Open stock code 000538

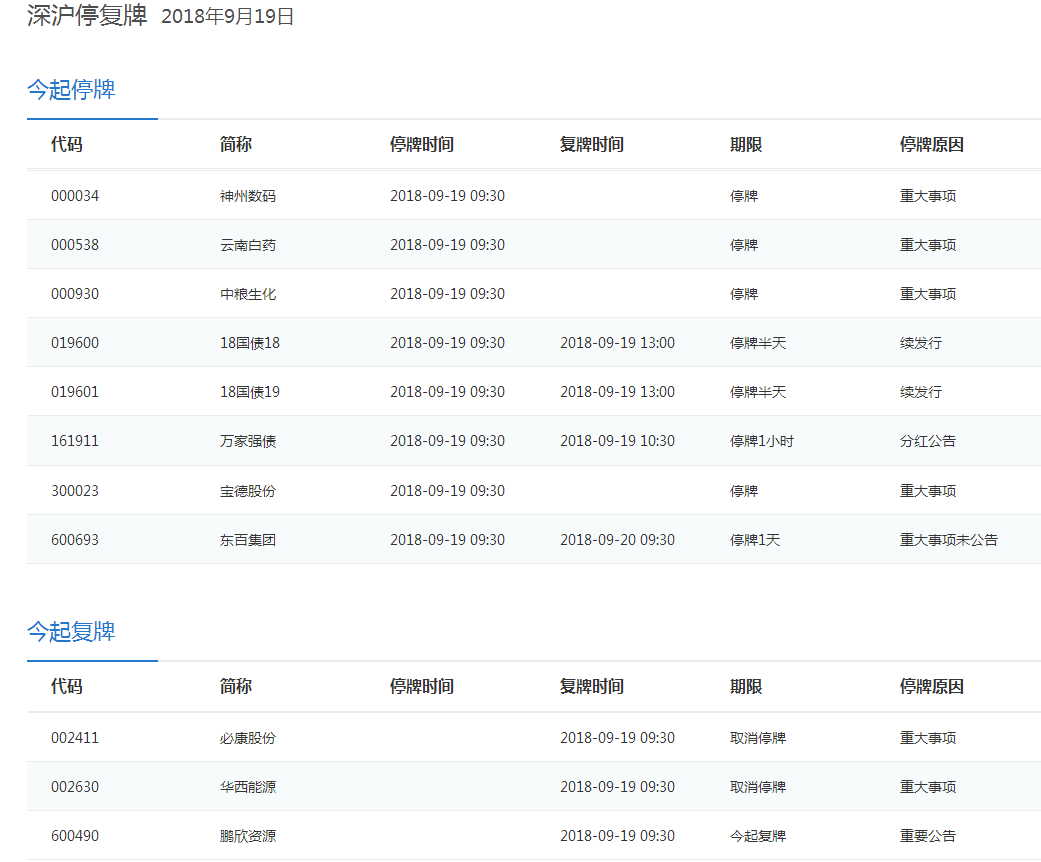(75, 245)
